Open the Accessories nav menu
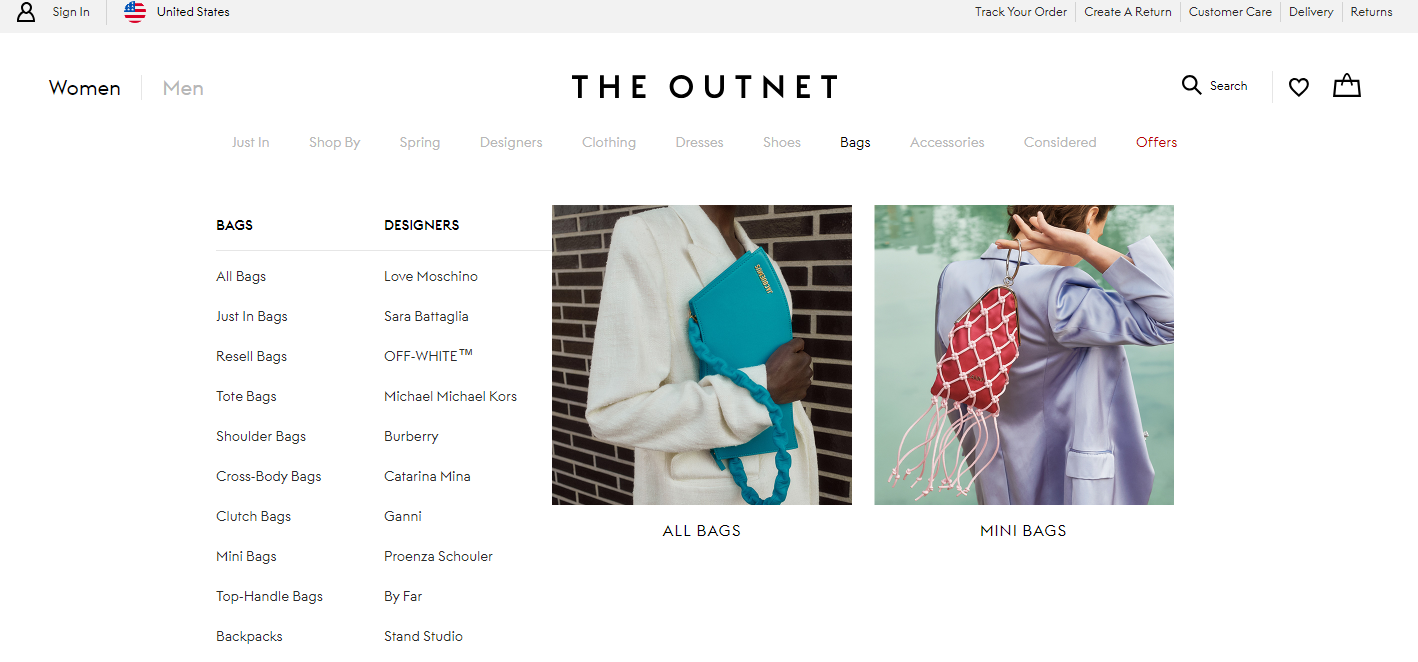 pos(947,142)
